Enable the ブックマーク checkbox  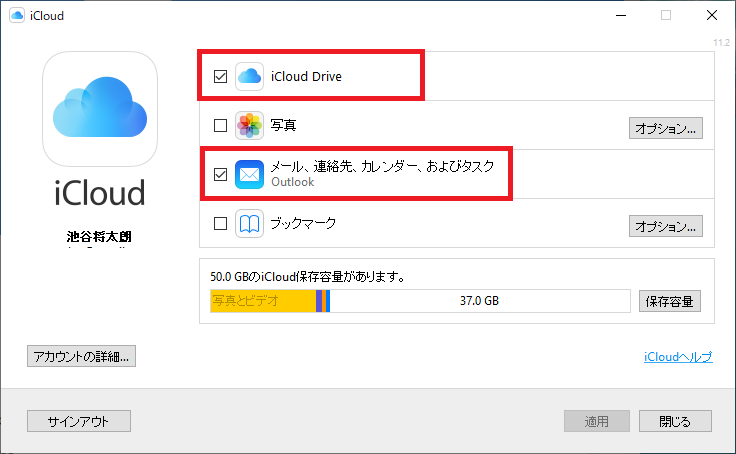pos(220,223)
